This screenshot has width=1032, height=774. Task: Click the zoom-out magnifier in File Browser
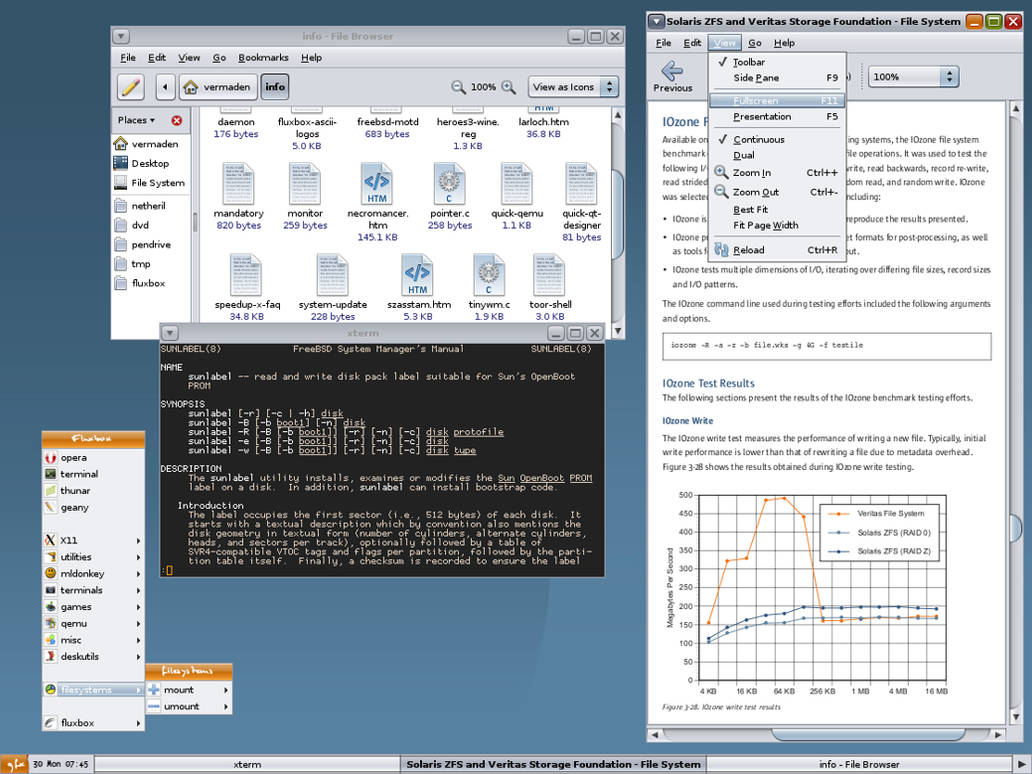tap(458, 87)
